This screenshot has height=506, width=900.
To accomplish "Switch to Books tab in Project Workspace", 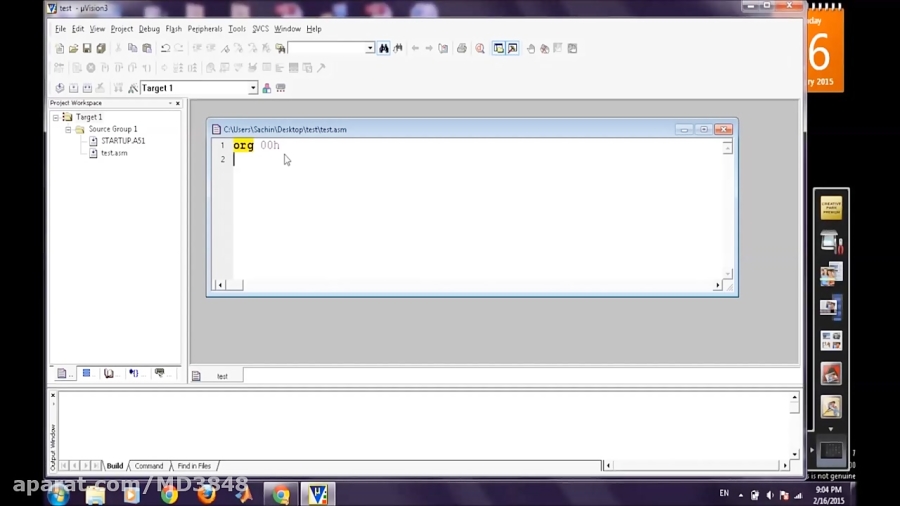I will (109, 373).
